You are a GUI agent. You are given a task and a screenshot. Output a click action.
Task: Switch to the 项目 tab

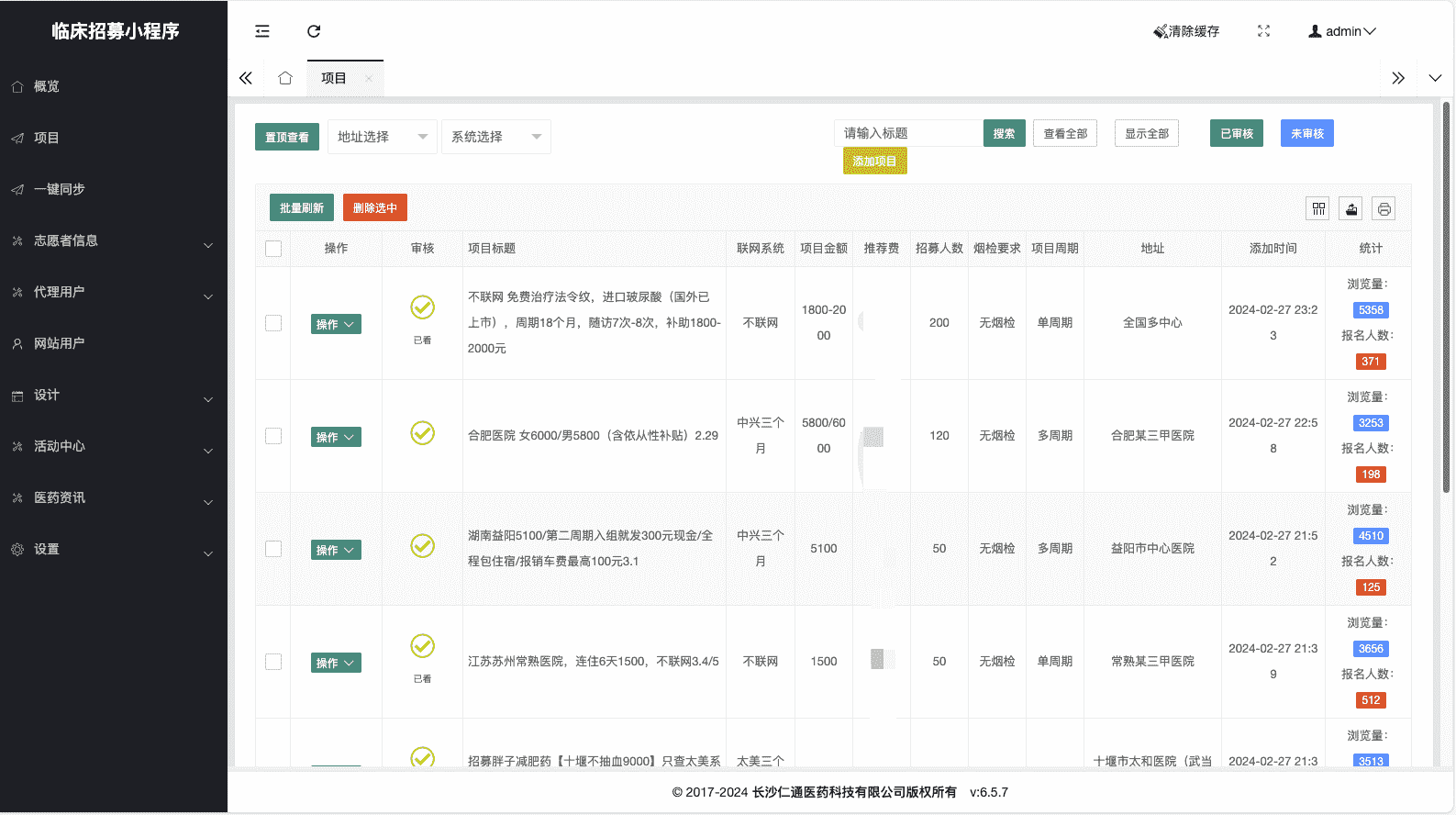pyautogui.click(x=334, y=78)
